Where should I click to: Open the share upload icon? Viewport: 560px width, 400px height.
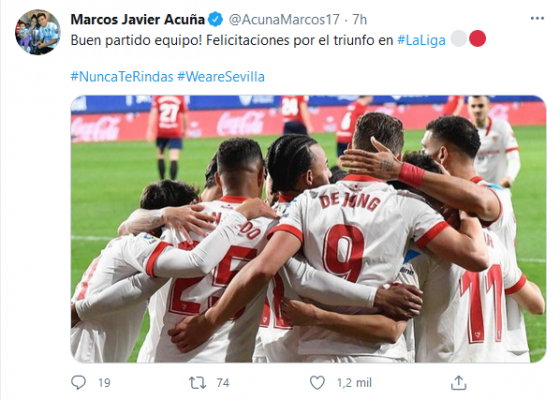coord(459,382)
